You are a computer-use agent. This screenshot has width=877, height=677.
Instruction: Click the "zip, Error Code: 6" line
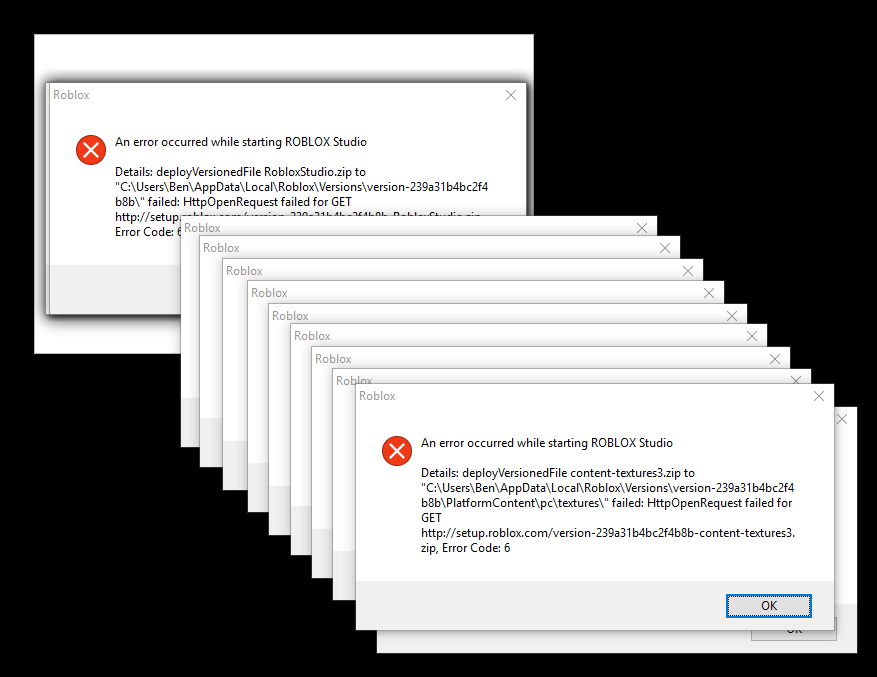465,548
